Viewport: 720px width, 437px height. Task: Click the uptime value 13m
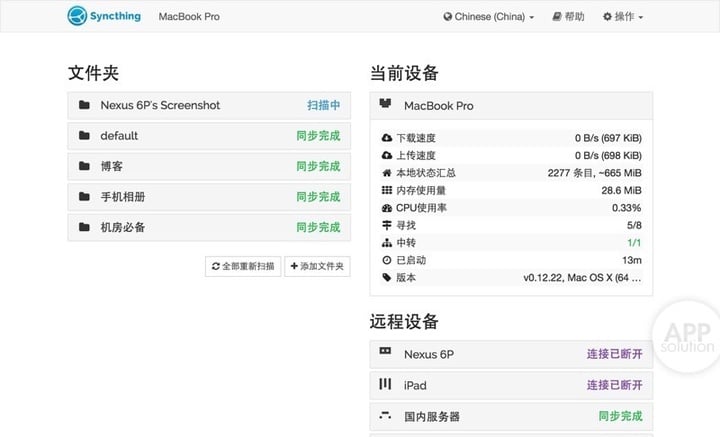click(632, 260)
